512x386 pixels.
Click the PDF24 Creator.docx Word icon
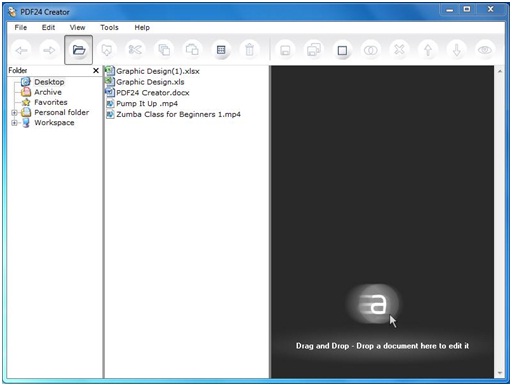[110, 92]
